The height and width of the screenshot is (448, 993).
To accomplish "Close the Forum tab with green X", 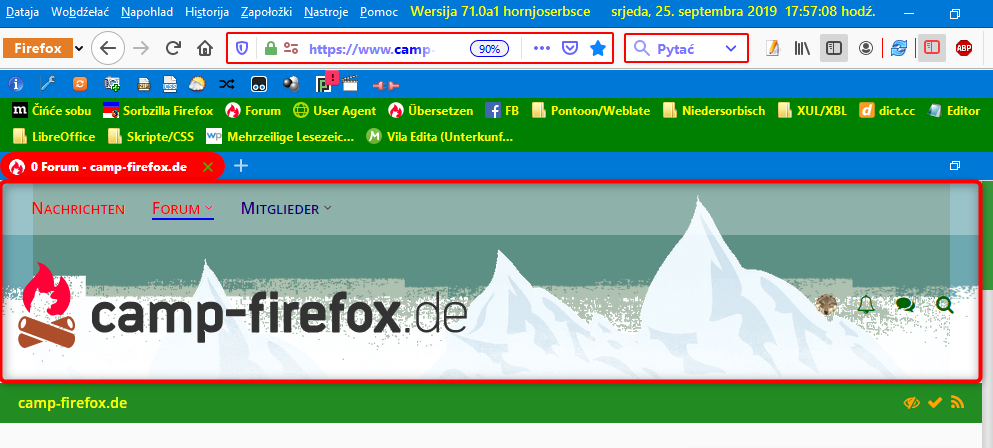I will pyautogui.click(x=207, y=167).
